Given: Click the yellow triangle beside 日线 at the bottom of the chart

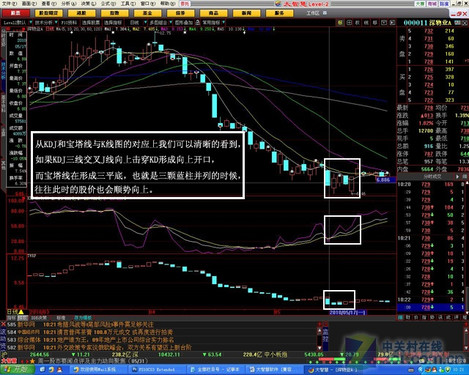Looking at the screenshot, I should coord(21,312).
